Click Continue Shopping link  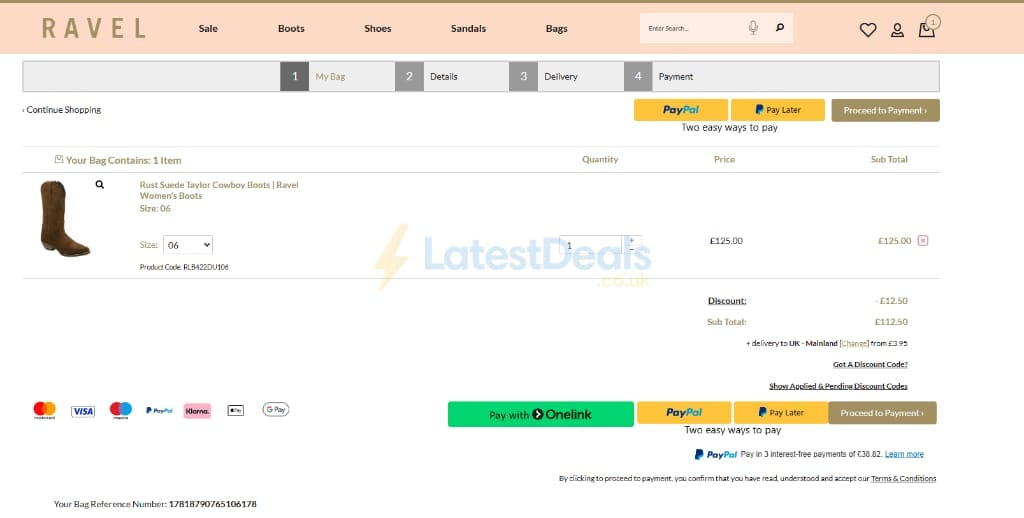tap(63, 110)
